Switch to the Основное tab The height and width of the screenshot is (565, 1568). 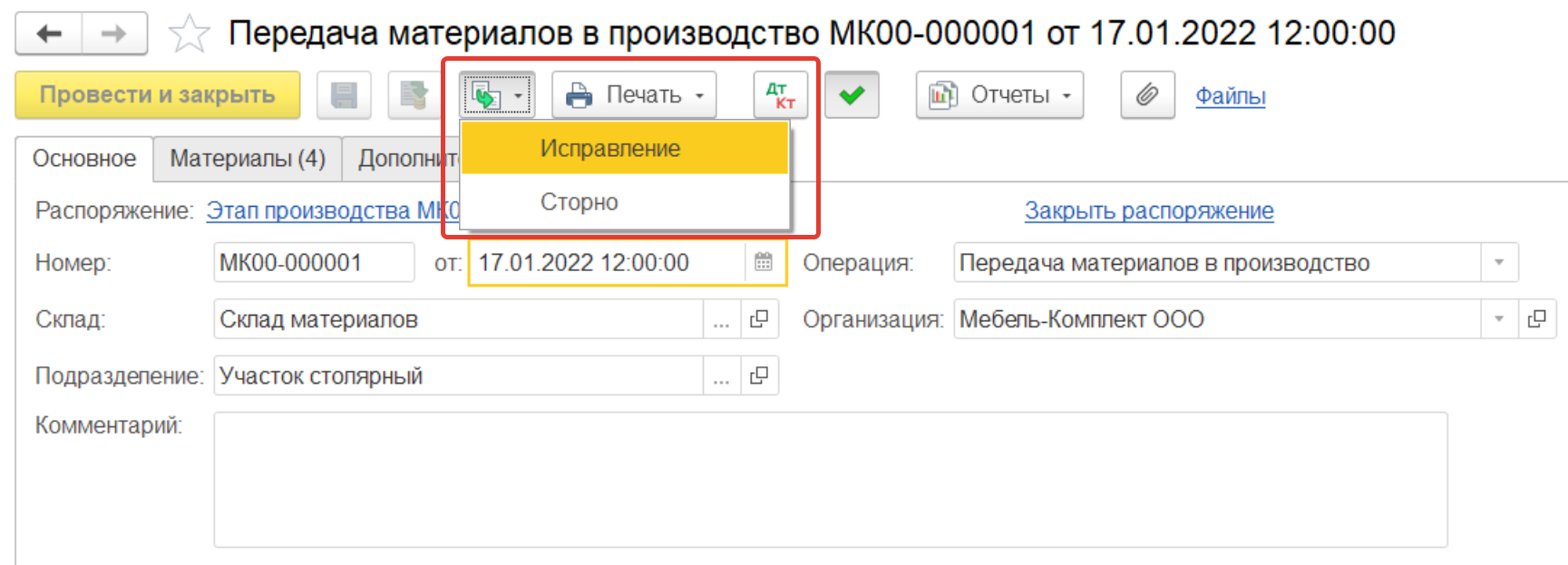pyautogui.click(x=84, y=159)
